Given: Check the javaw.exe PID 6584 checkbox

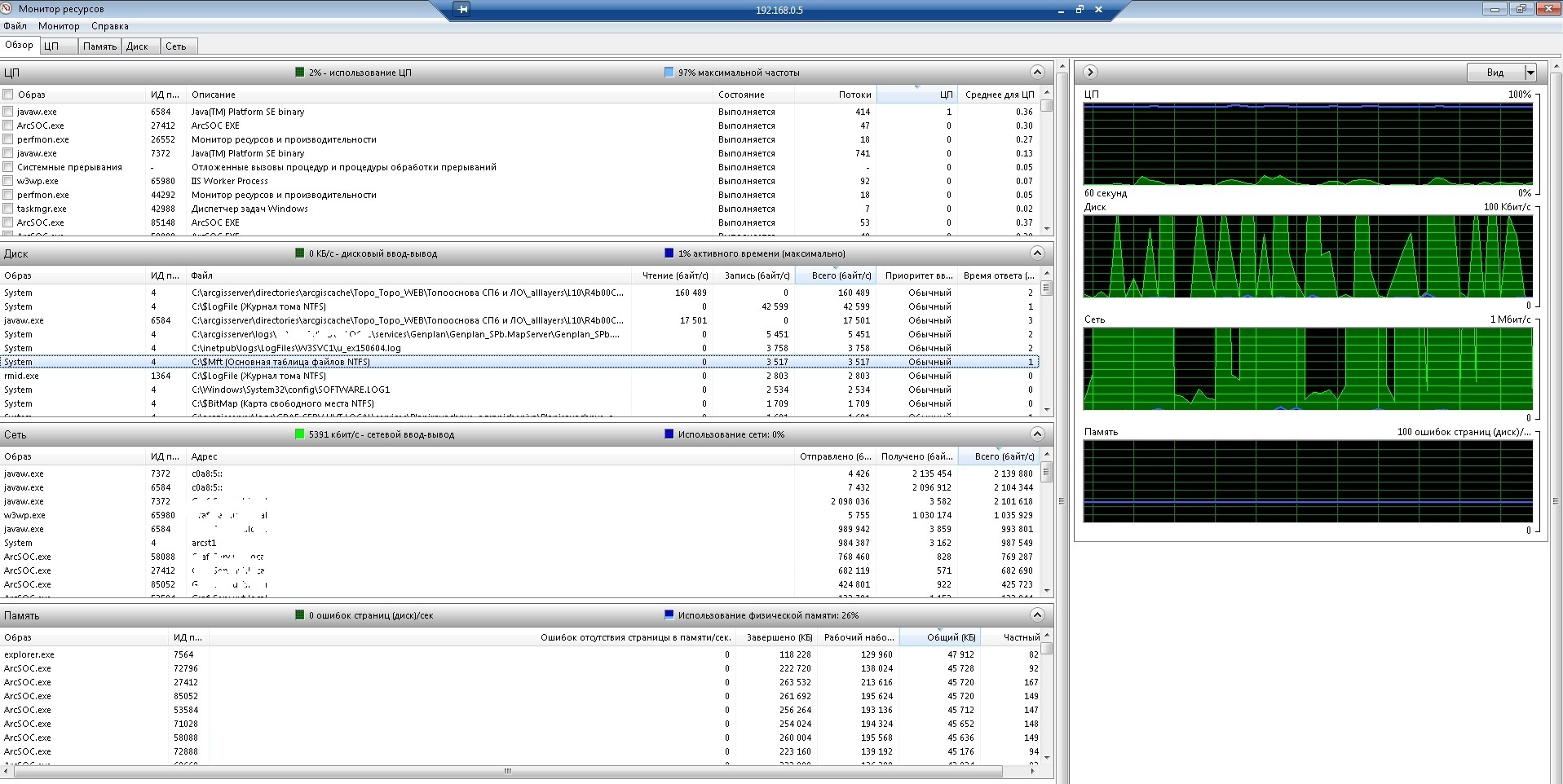Looking at the screenshot, I should pyautogui.click(x=8, y=112).
